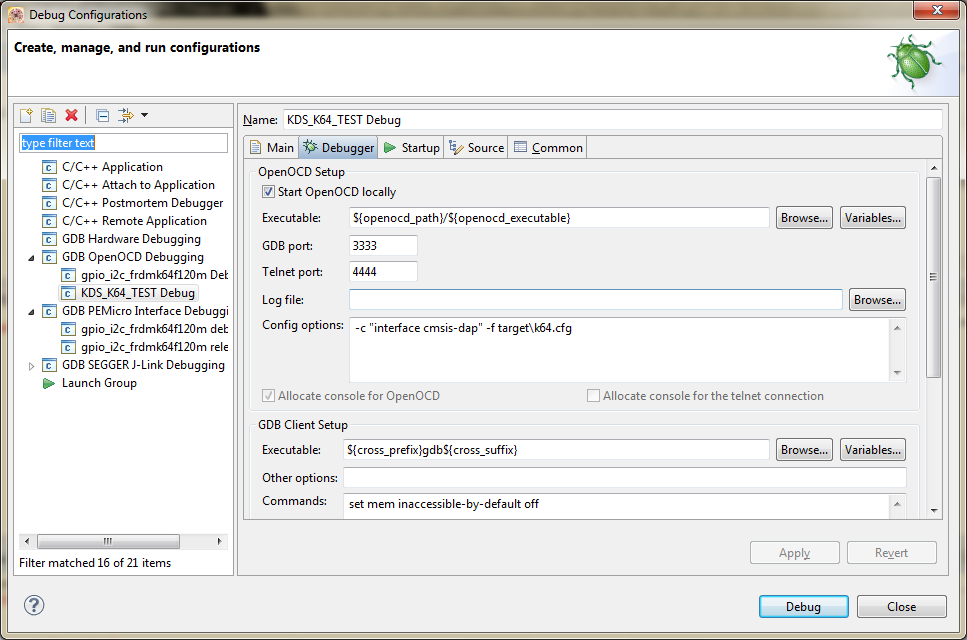Click the configuration Name field
The image size is (967, 640).
(612, 120)
